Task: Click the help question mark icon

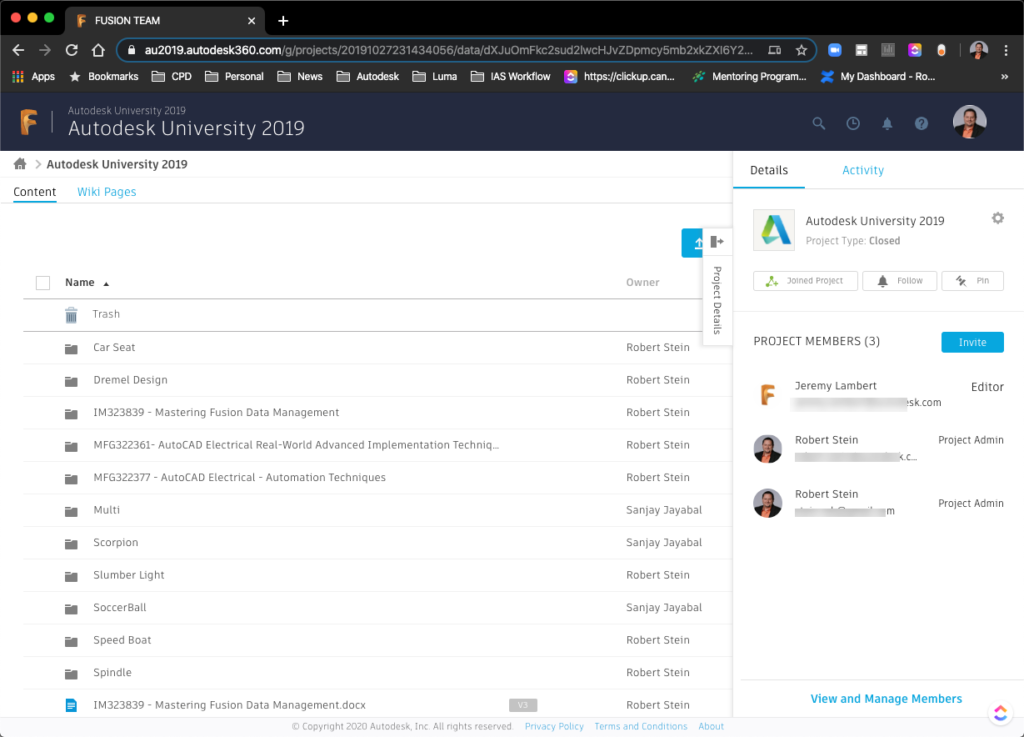Action: click(921, 124)
